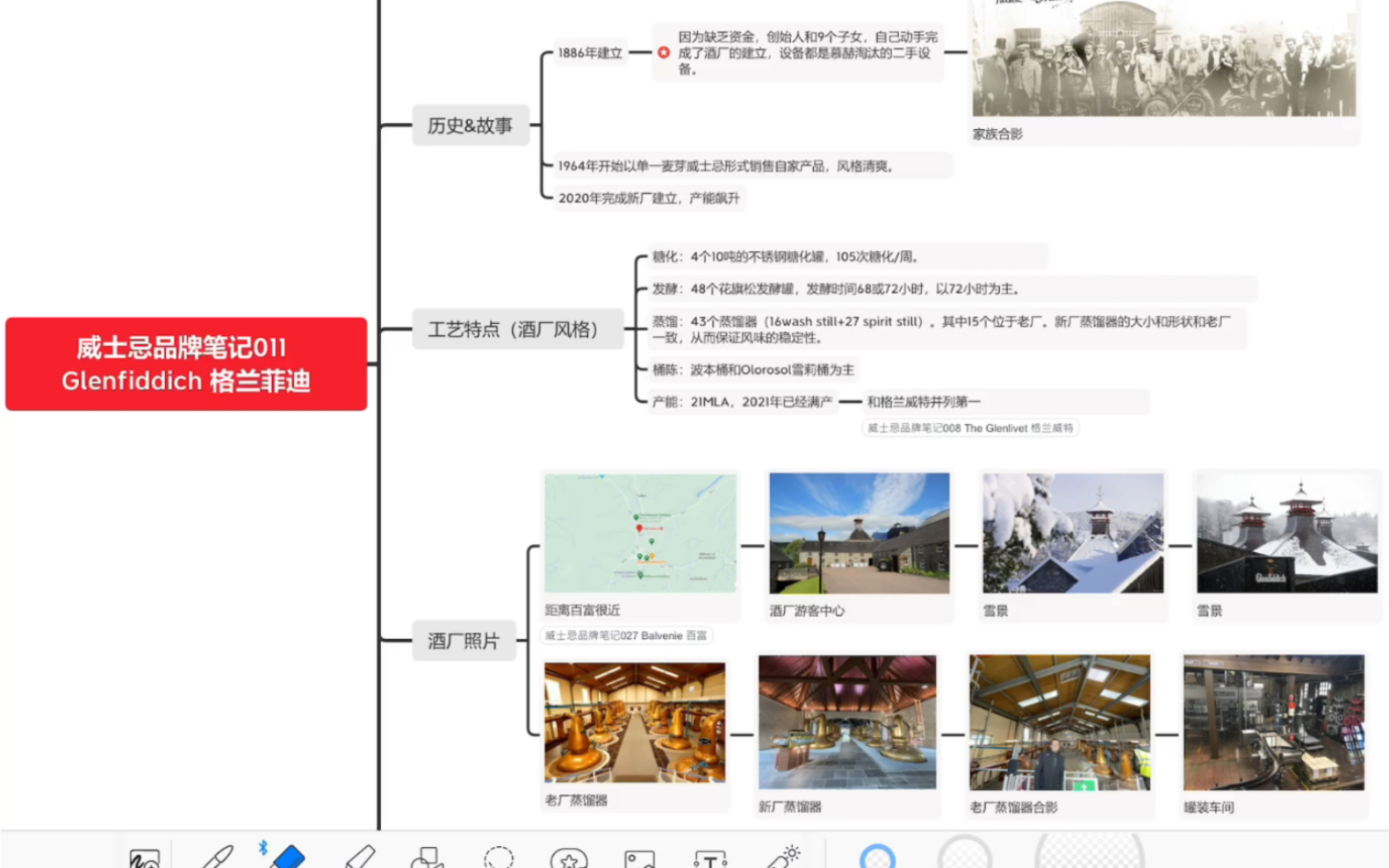Open link 威士忌品牌笔记008 The Glenlivet 格兰威特
This screenshot has width=1389, height=868.
(x=970, y=428)
